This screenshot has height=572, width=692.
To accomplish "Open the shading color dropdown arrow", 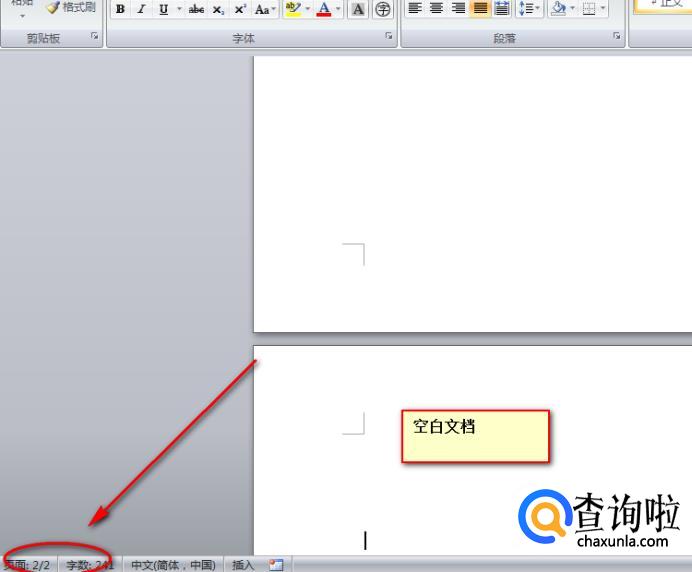I will (572, 8).
